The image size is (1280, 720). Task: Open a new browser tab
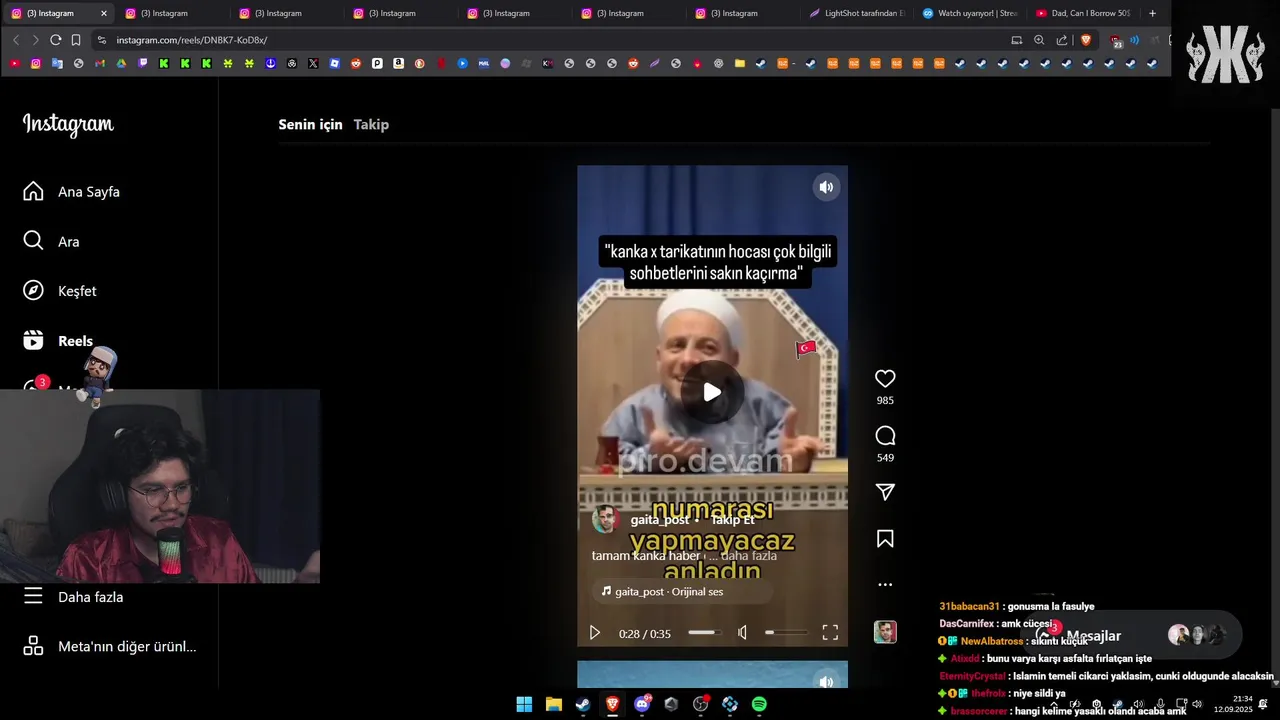point(1152,13)
